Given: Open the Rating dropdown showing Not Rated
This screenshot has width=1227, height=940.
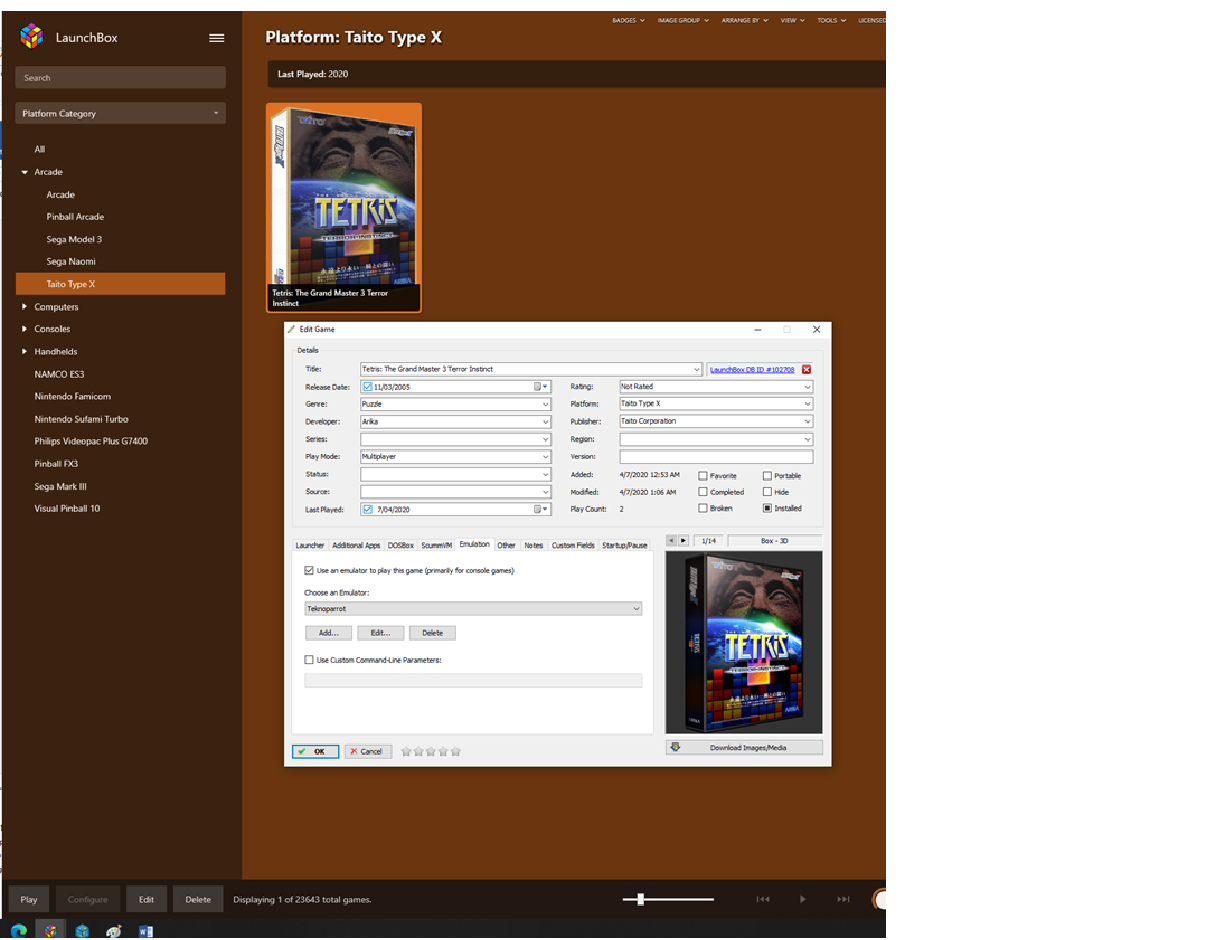Looking at the screenshot, I should [716, 386].
